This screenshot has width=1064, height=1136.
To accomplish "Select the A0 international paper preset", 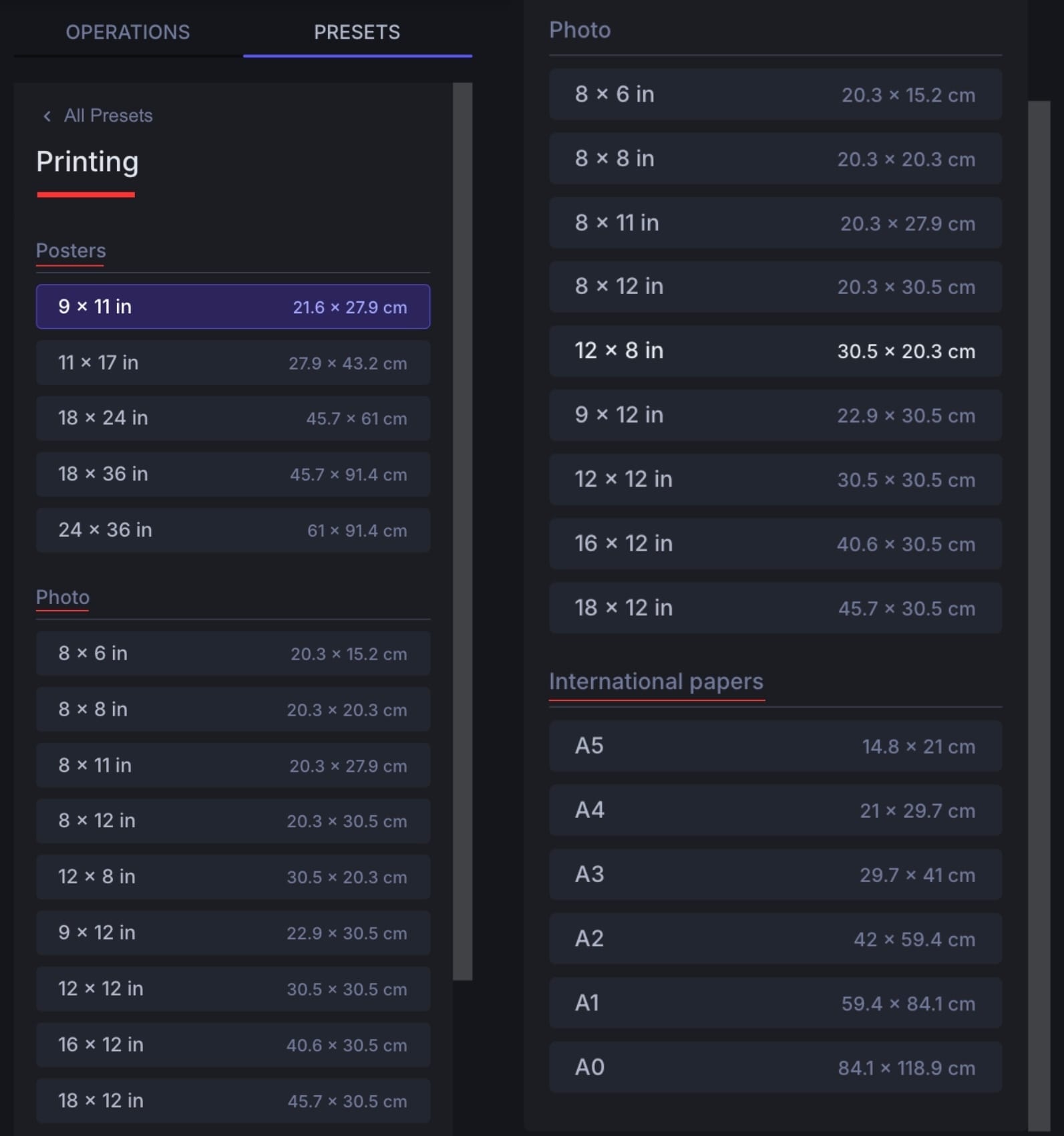I will click(x=775, y=1067).
